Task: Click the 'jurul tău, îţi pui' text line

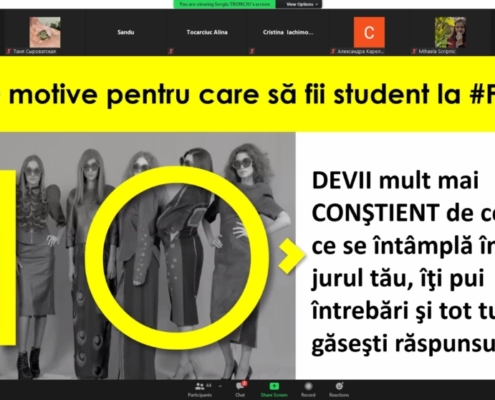Action: click(397, 279)
